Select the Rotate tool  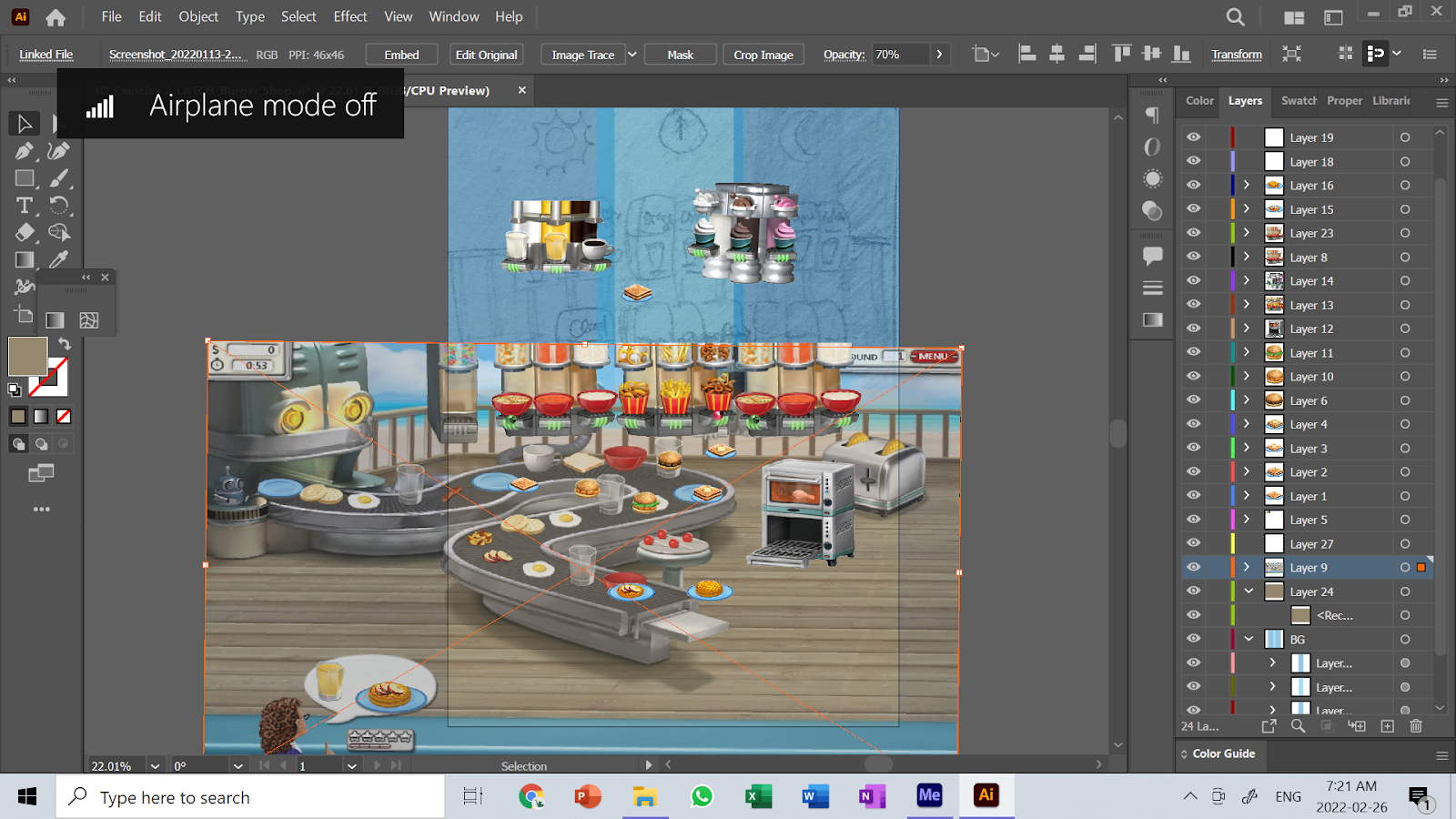pyautogui.click(x=59, y=205)
